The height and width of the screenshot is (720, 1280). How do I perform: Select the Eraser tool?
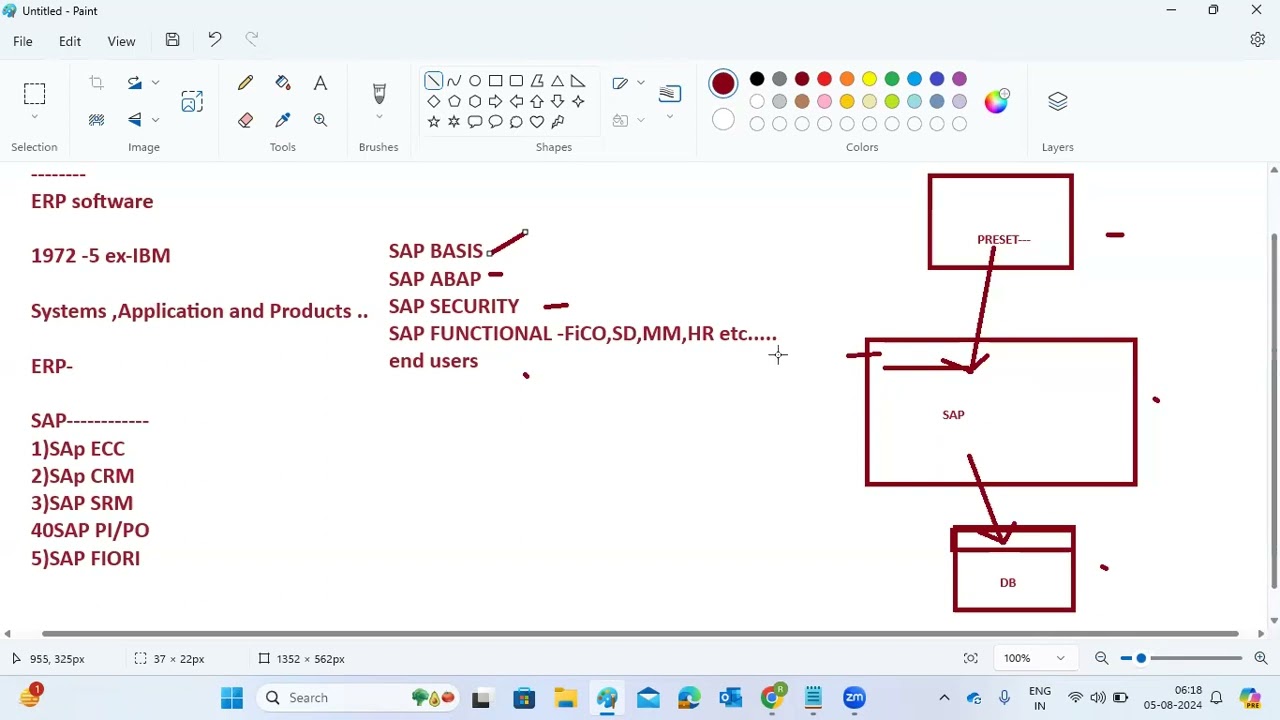pos(245,120)
